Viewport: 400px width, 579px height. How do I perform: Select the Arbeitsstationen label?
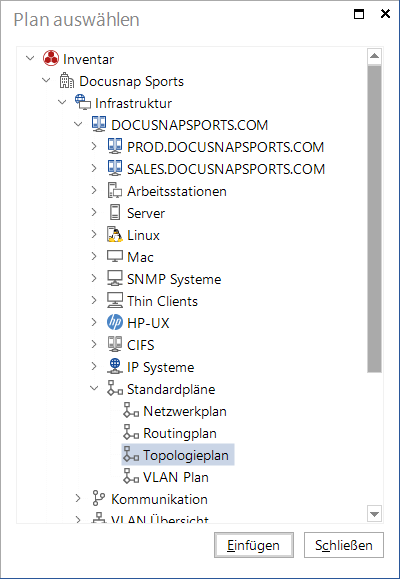click(177, 191)
